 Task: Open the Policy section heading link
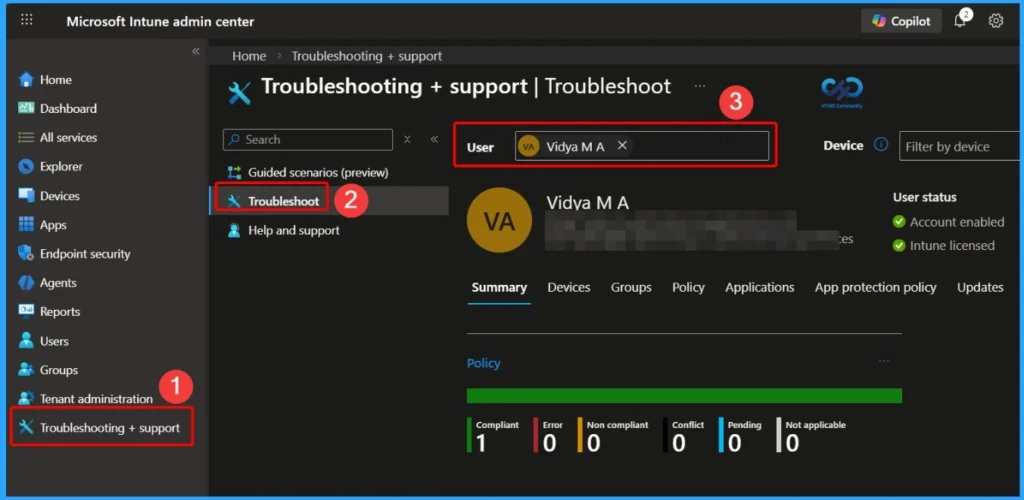(483, 364)
